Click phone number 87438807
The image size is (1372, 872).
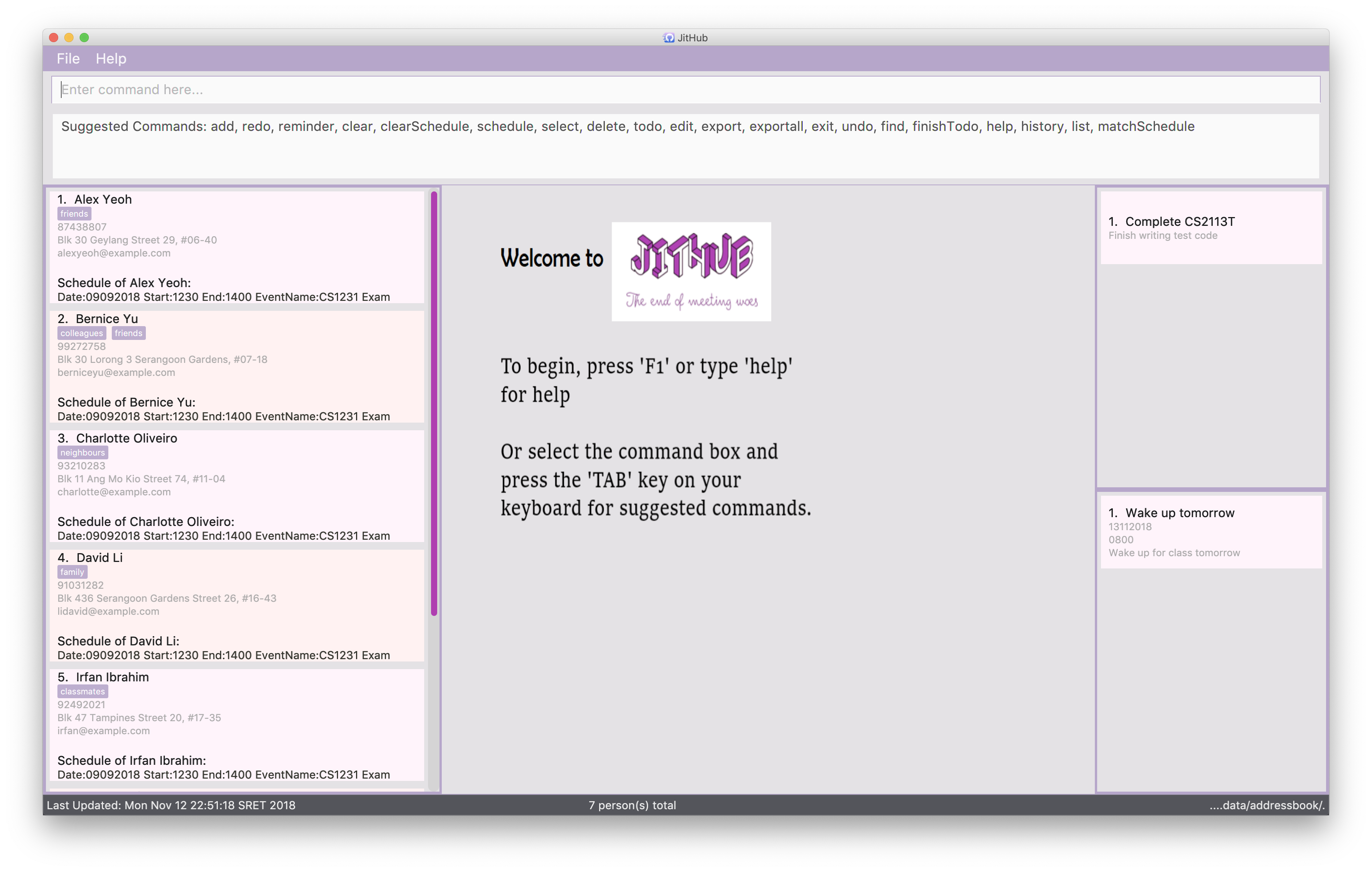click(82, 227)
